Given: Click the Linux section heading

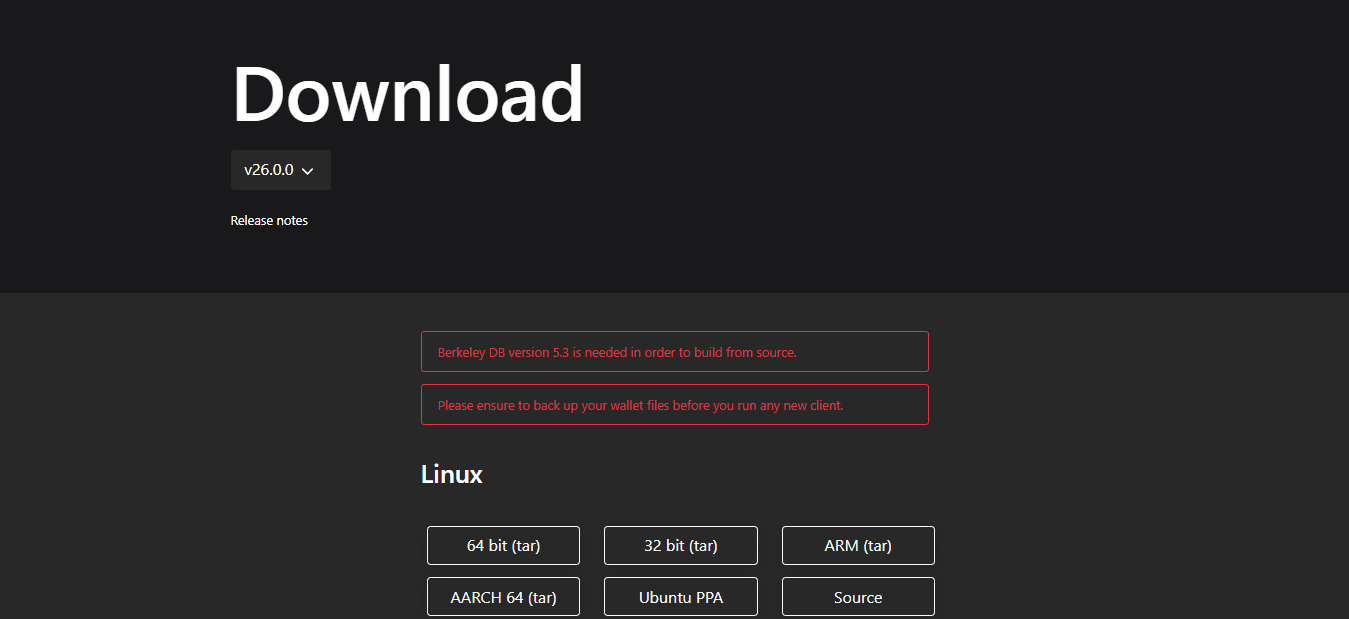Looking at the screenshot, I should click(x=452, y=474).
